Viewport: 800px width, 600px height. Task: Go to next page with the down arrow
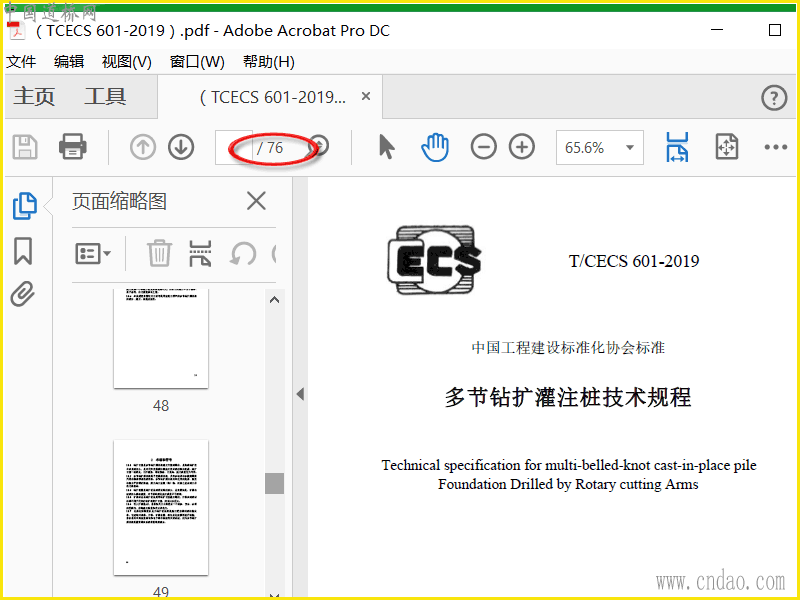[x=181, y=147]
